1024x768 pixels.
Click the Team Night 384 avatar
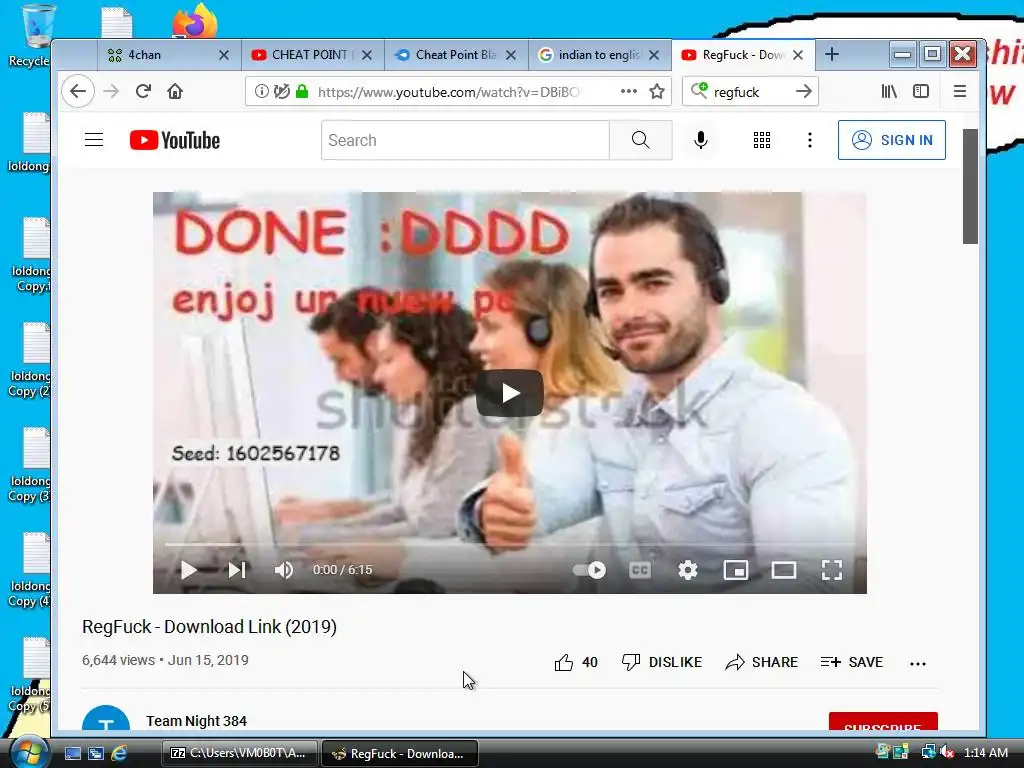[x=106, y=718]
